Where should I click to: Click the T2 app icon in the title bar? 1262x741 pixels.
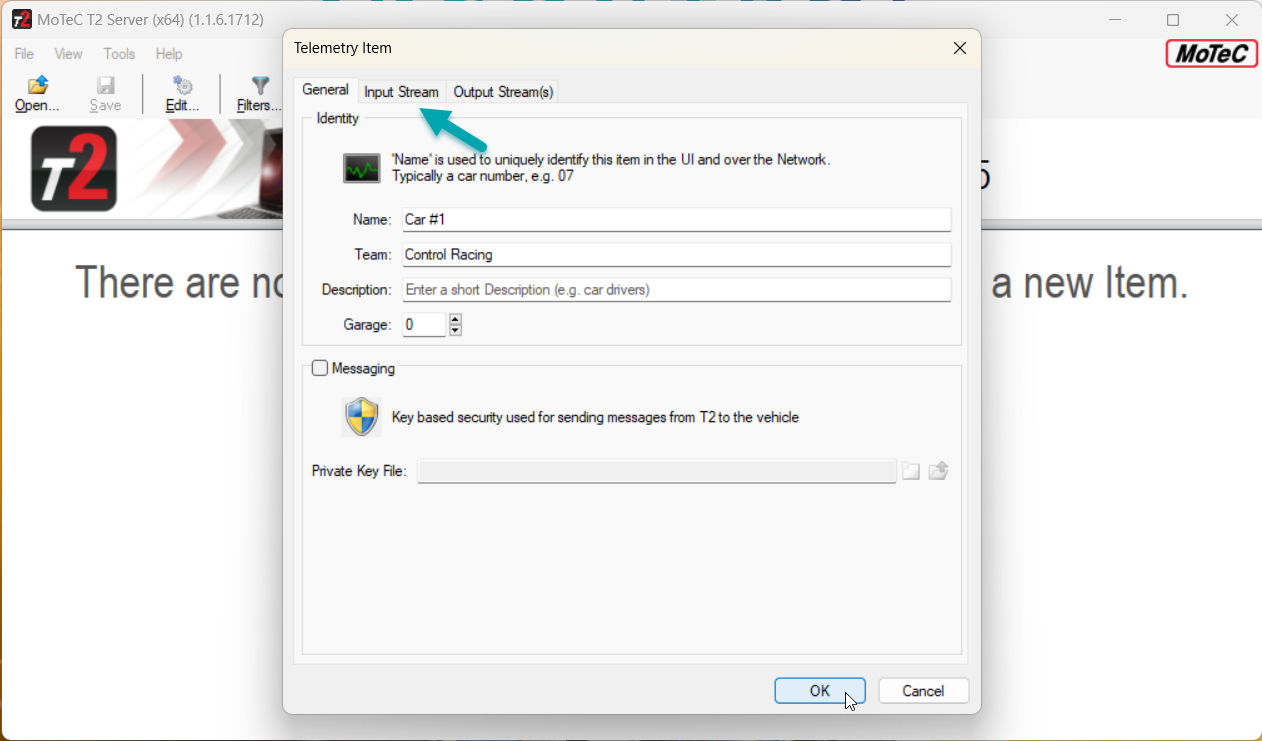(22, 20)
